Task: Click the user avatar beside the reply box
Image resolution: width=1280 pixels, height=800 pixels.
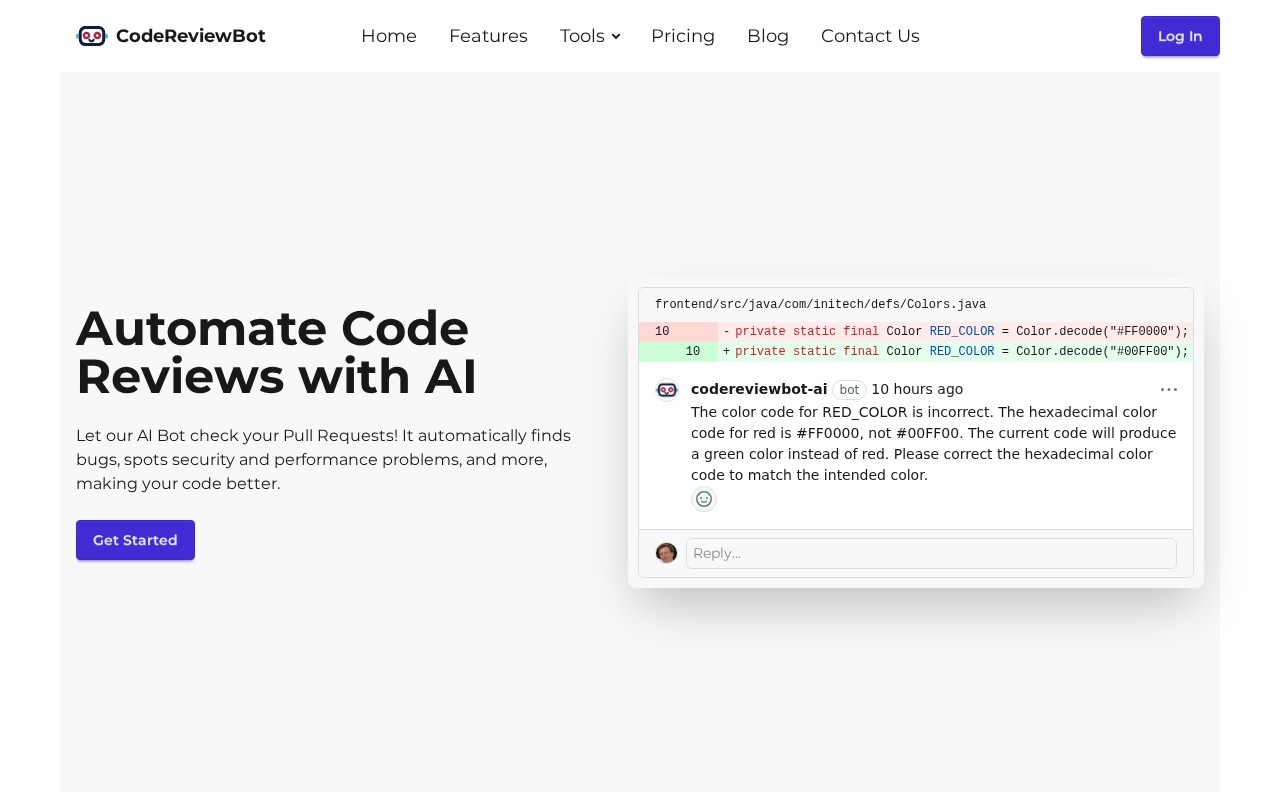Action: (667, 553)
